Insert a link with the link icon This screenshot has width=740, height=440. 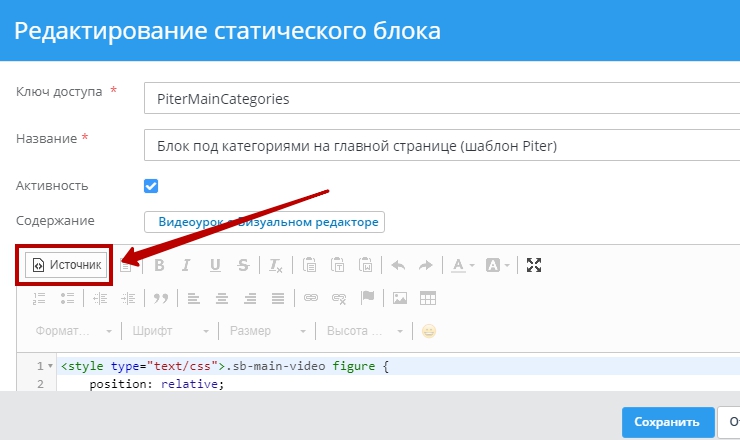[310, 298]
